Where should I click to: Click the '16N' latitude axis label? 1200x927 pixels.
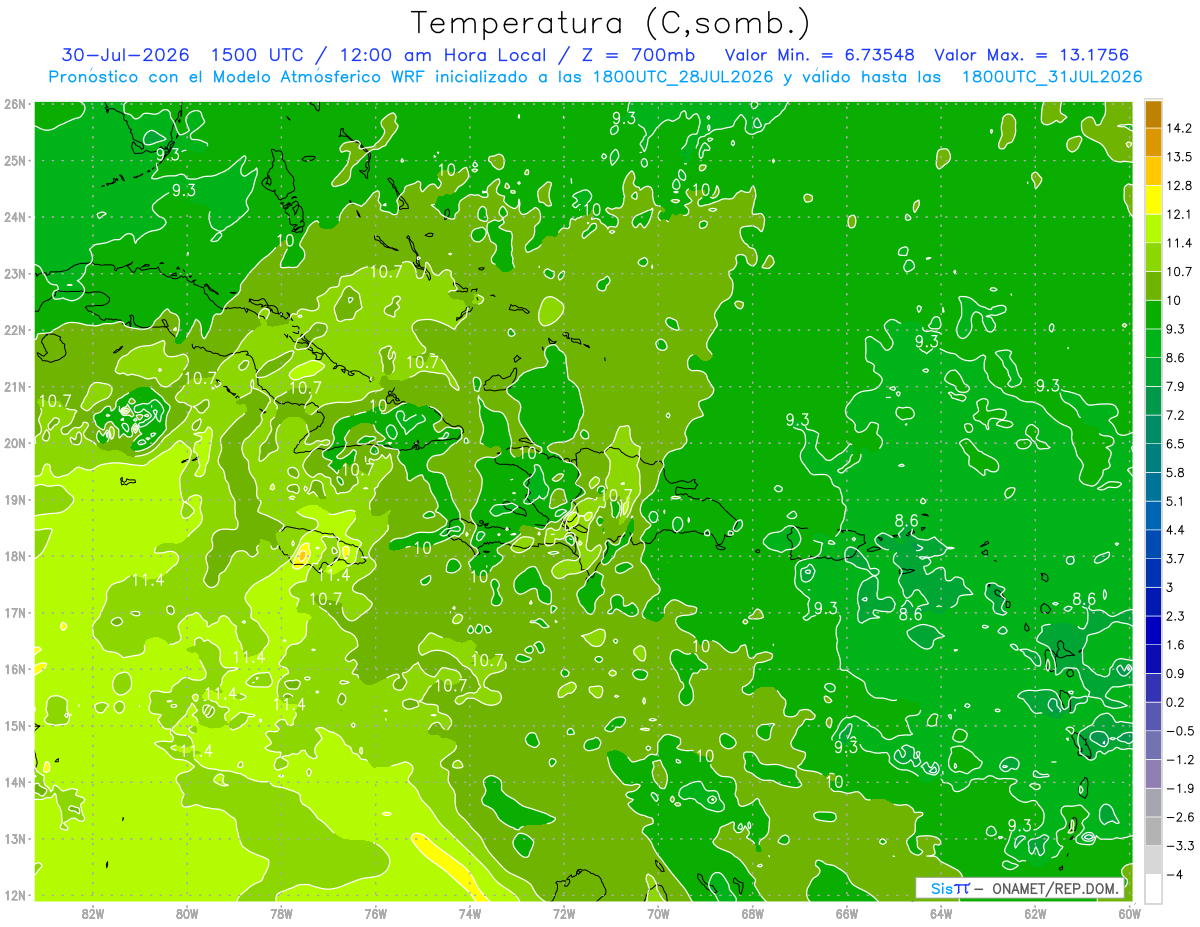pyautogui.click(x=14, y=669)
